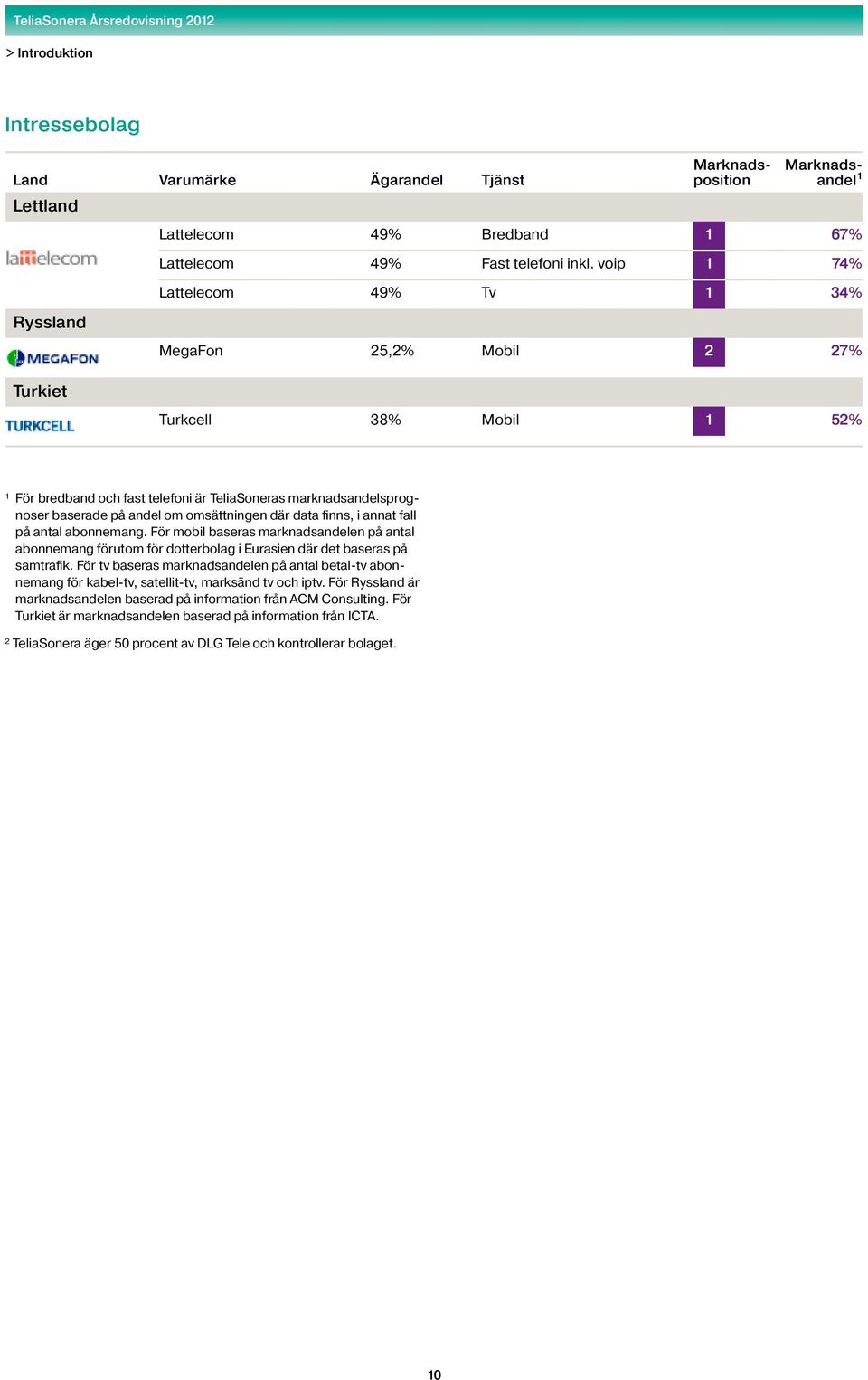The width and height of the screenshot is (868, 1380).
Task: Click page number 10 at bottom
Action: click(434, 1375)
